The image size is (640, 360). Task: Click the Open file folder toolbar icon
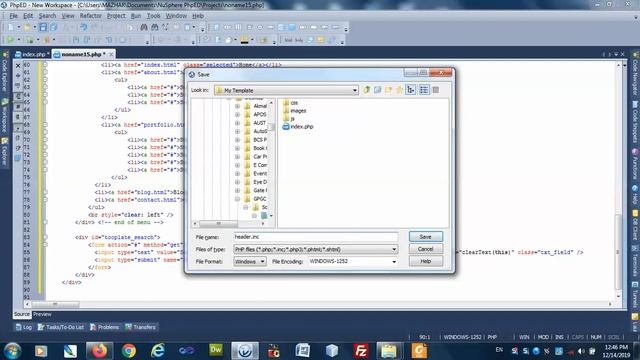(27, 27)
